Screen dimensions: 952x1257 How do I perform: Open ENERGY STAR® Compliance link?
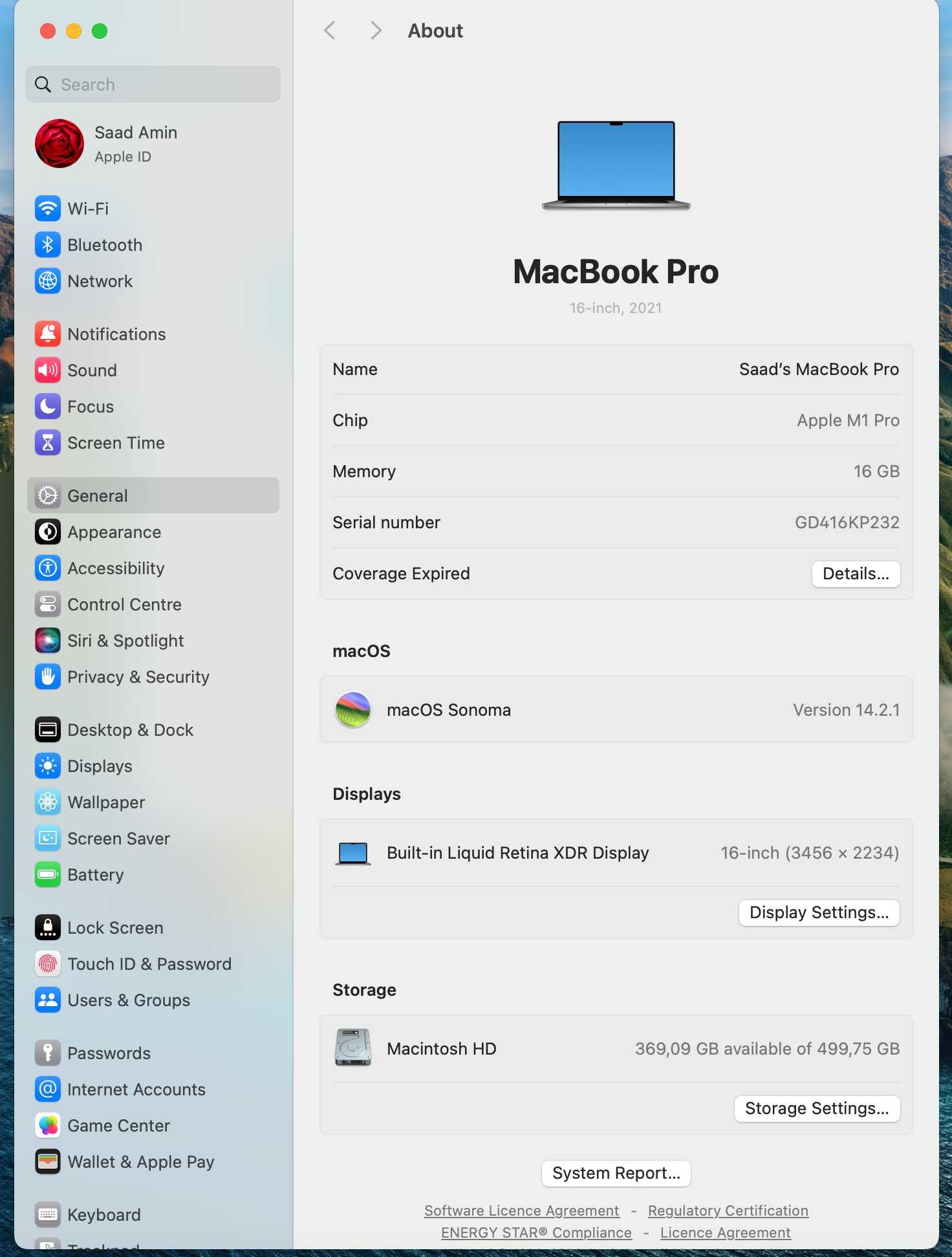point(536,1233)
